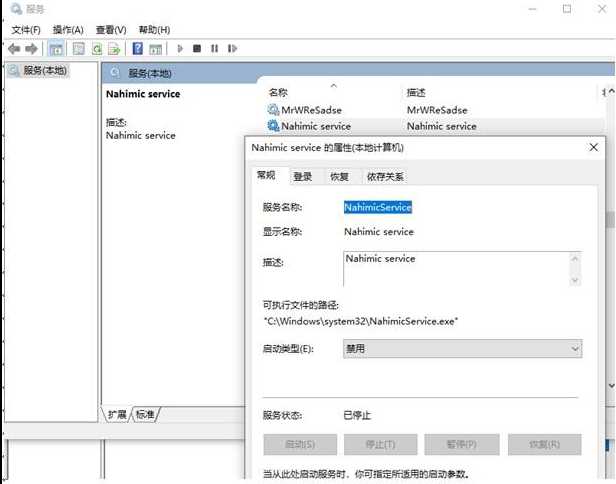This screenshot has height=484, width=616.
Task: Click the Forward arrow toolbar icon
Action: tap(31, 49)
